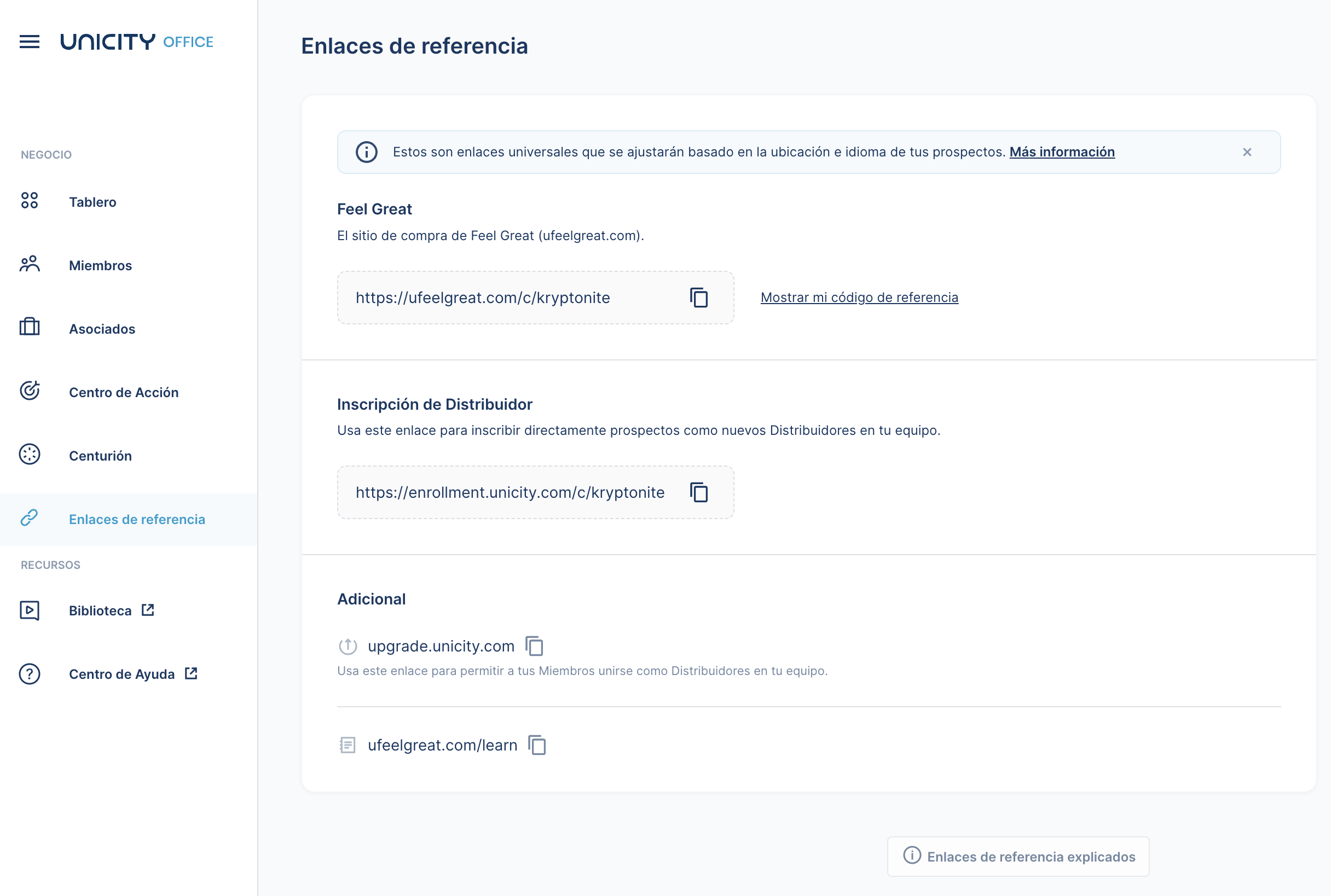Click the document icon beside ufeelgreat.com/learn
Image resolution: width=1331 pixels, height=896 pixels.
(x=348, y=745)
